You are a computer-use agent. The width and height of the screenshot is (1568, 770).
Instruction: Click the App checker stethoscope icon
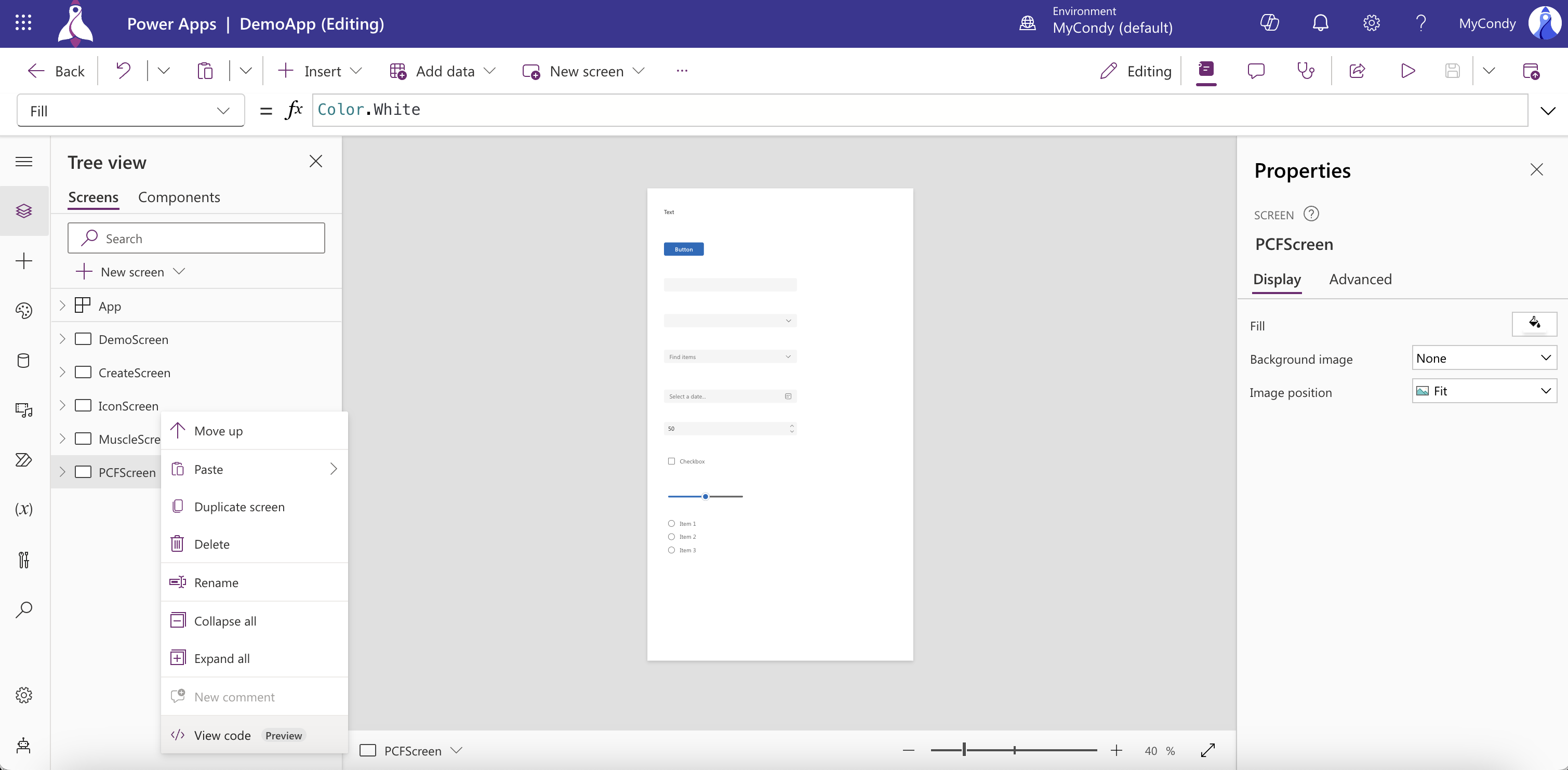(x=1306, y=71)
